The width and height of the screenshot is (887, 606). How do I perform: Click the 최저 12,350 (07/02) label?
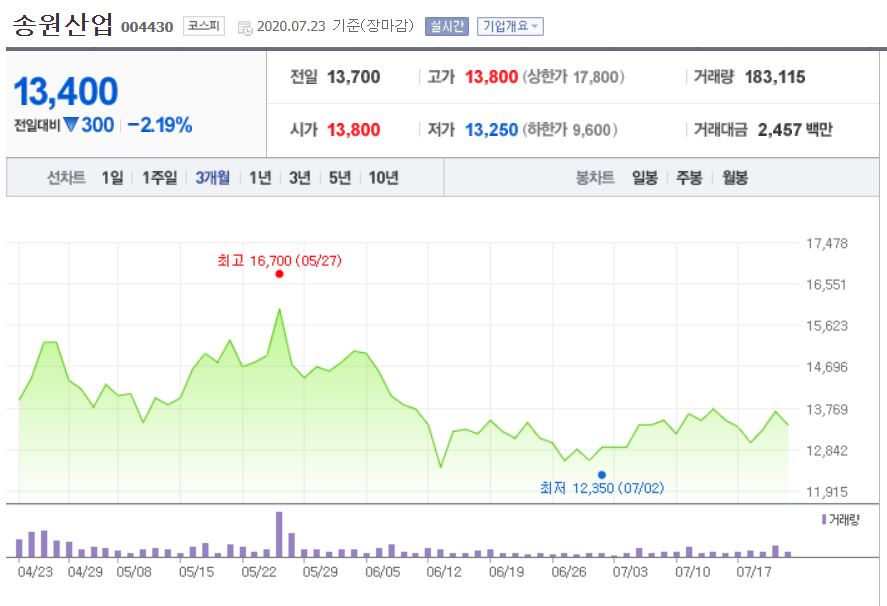click(x=602, y=488)
